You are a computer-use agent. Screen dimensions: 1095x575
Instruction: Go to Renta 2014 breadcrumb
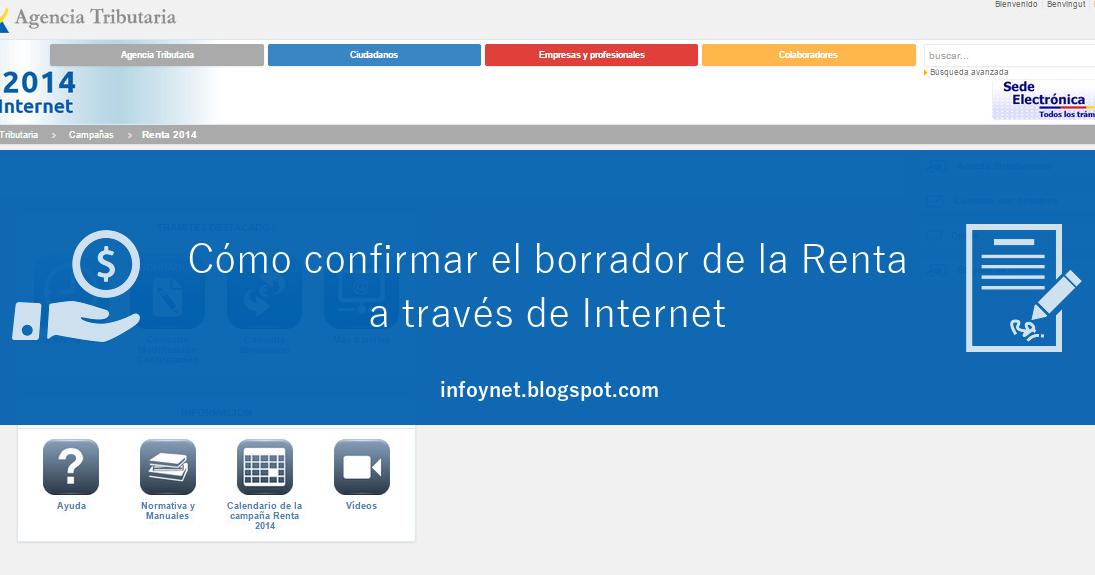pyautogui.click(x=169, y=135)
